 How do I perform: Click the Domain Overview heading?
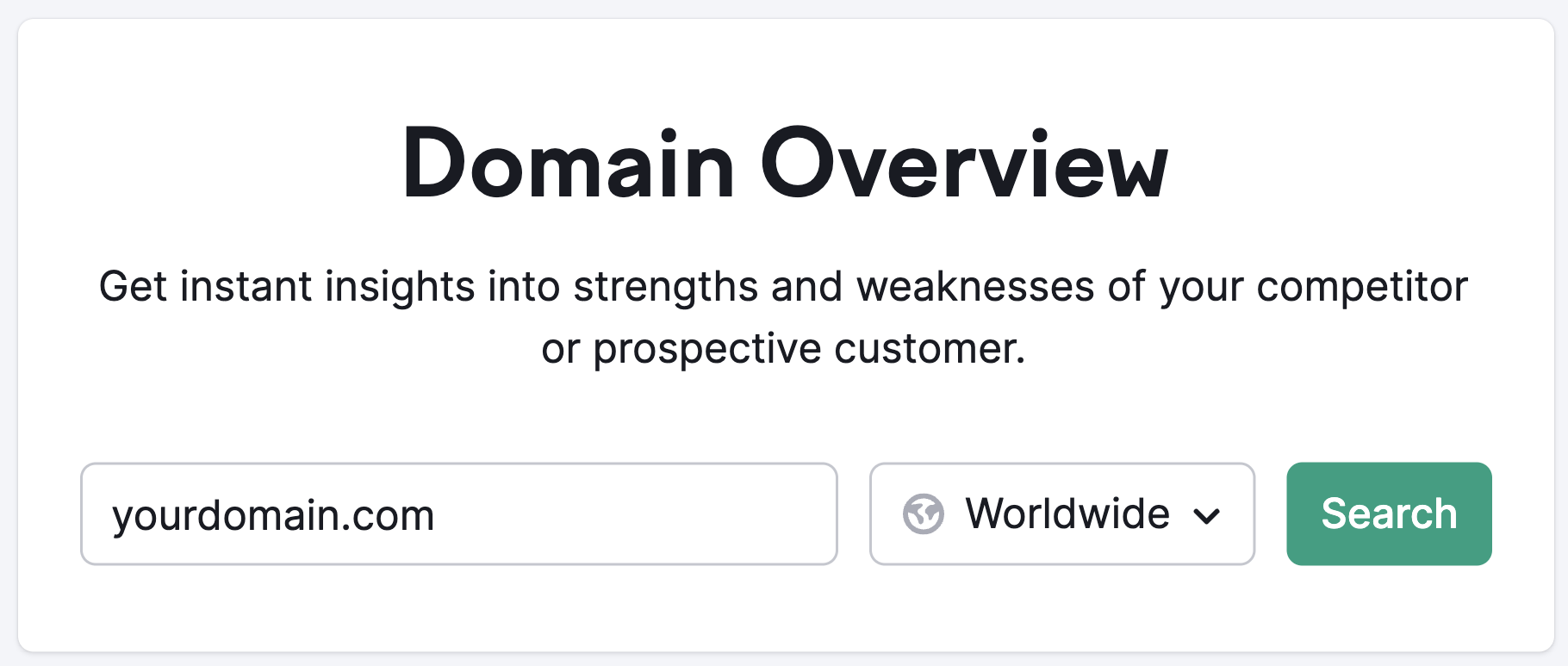[784, 164]
